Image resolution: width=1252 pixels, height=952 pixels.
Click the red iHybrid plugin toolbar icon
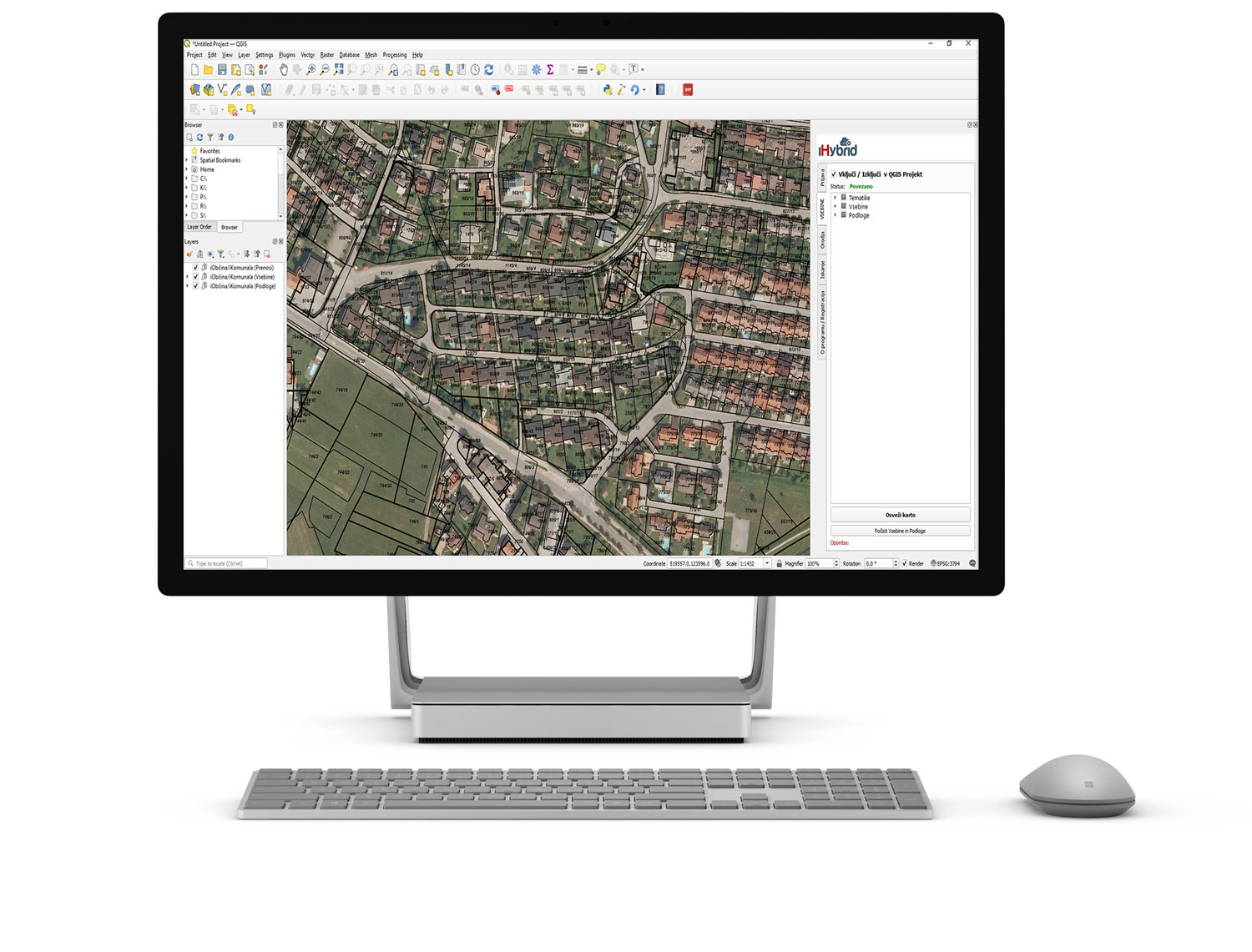(x=688, y=90)
